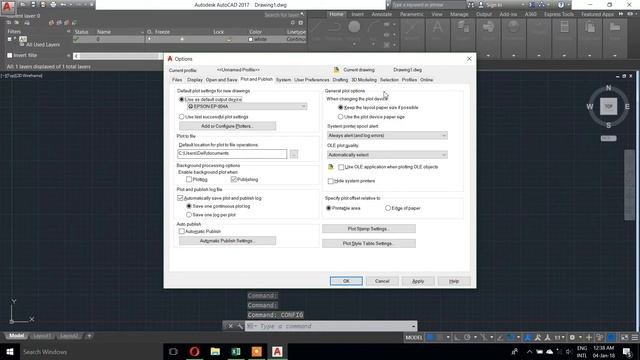Image resolution: width=640 pixels, height=360 pixels.
Task: Click the default plot-to-file location field
Action: pos(232,154)
